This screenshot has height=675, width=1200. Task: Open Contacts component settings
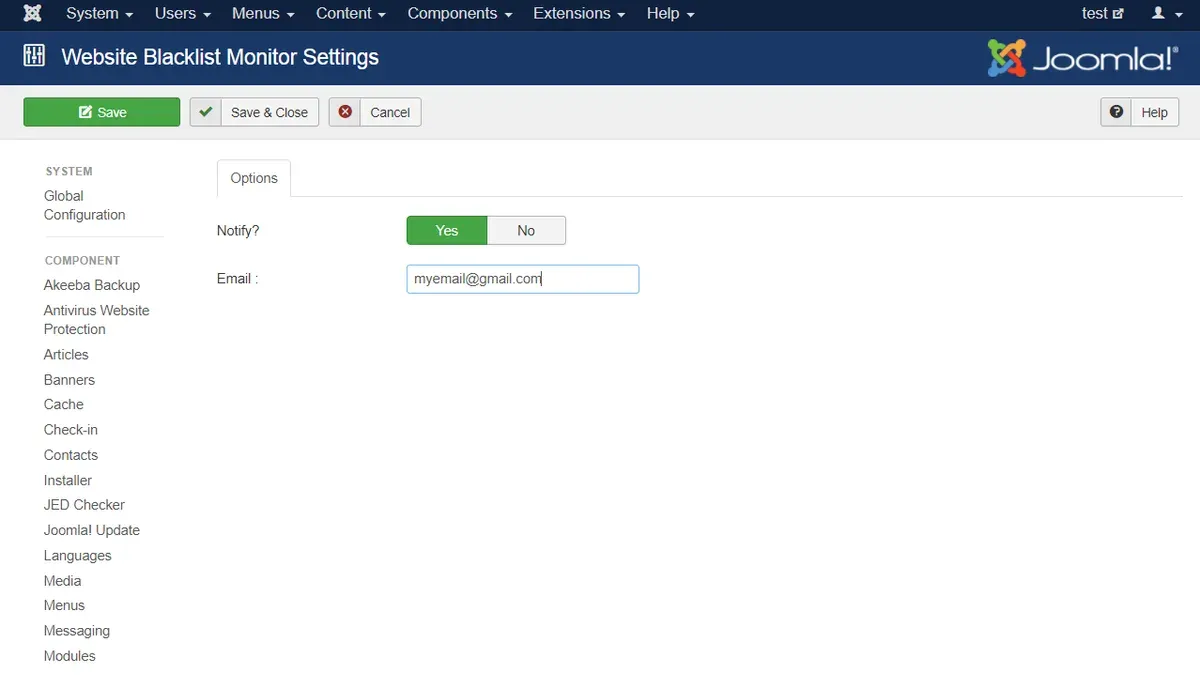pyautogui.click(x=71, y=455)
